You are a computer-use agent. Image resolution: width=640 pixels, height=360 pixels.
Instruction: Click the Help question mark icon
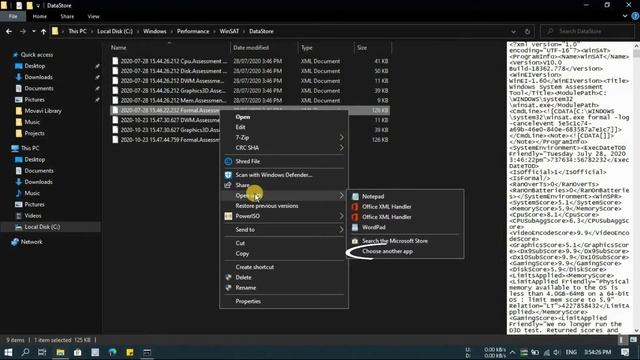635,16
